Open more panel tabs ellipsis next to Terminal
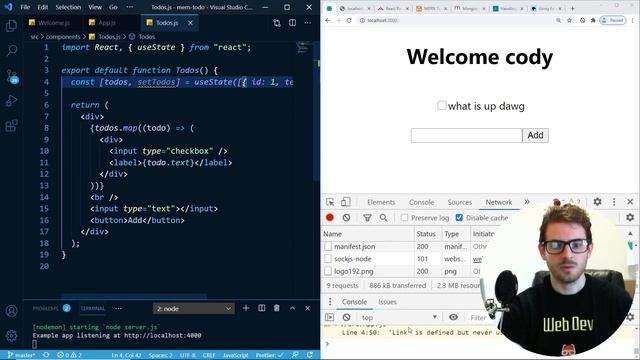The width and height of the screenshot is (640, 360). [x=118, y=309]
